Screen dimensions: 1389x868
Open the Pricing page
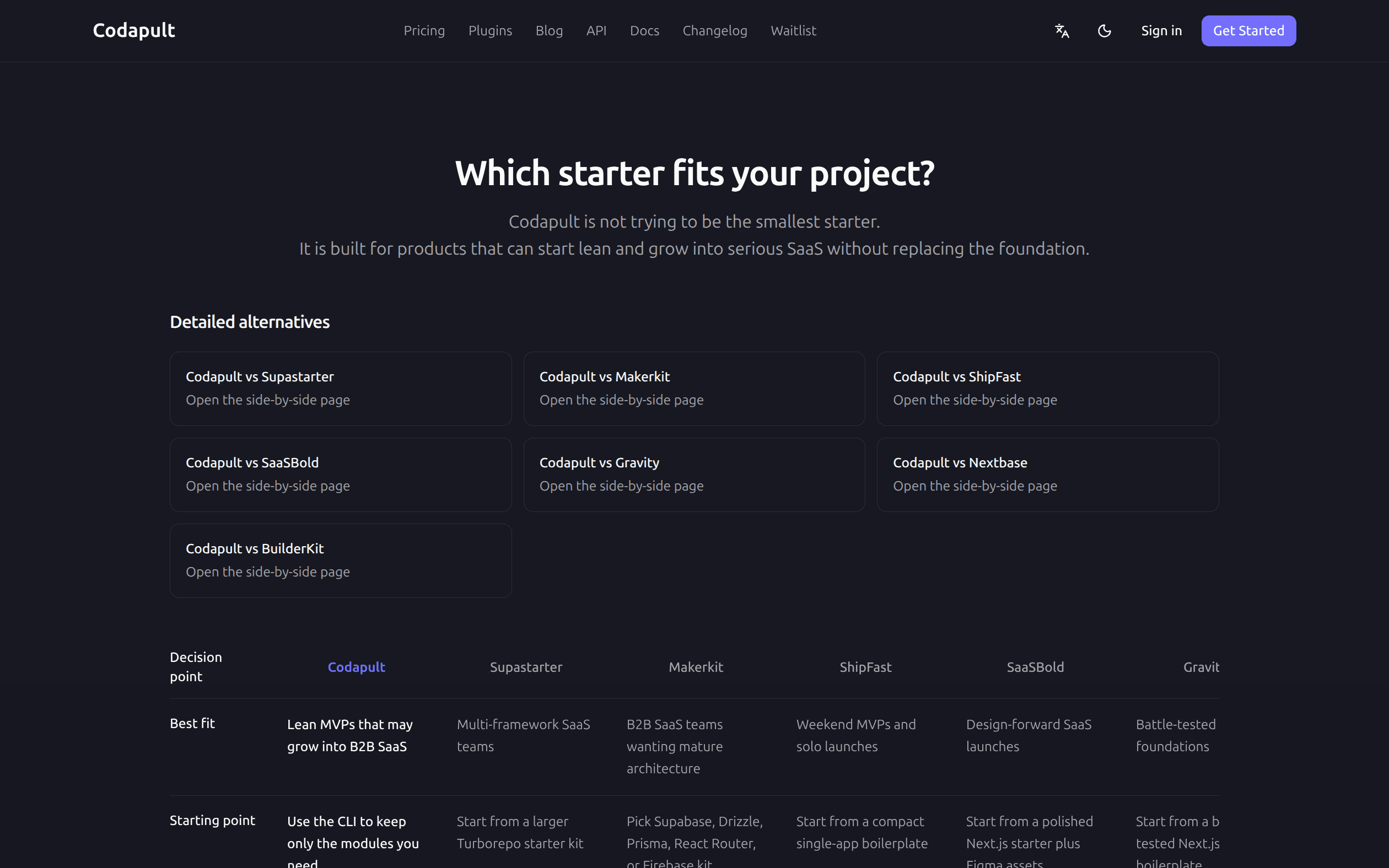pyautogui.click(x=424, y=31)
